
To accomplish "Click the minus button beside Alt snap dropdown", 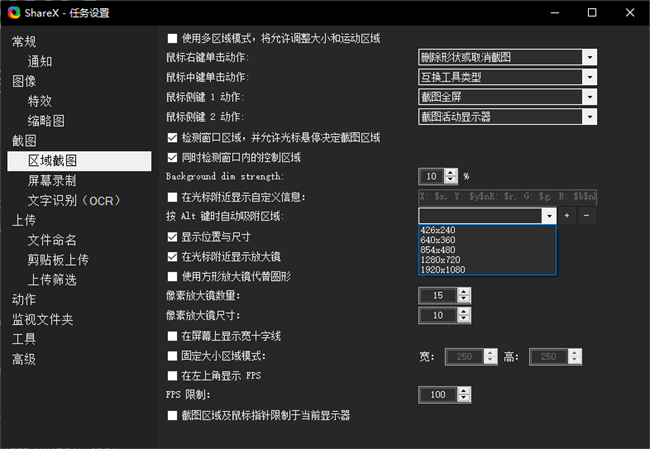I will [587, 216].
